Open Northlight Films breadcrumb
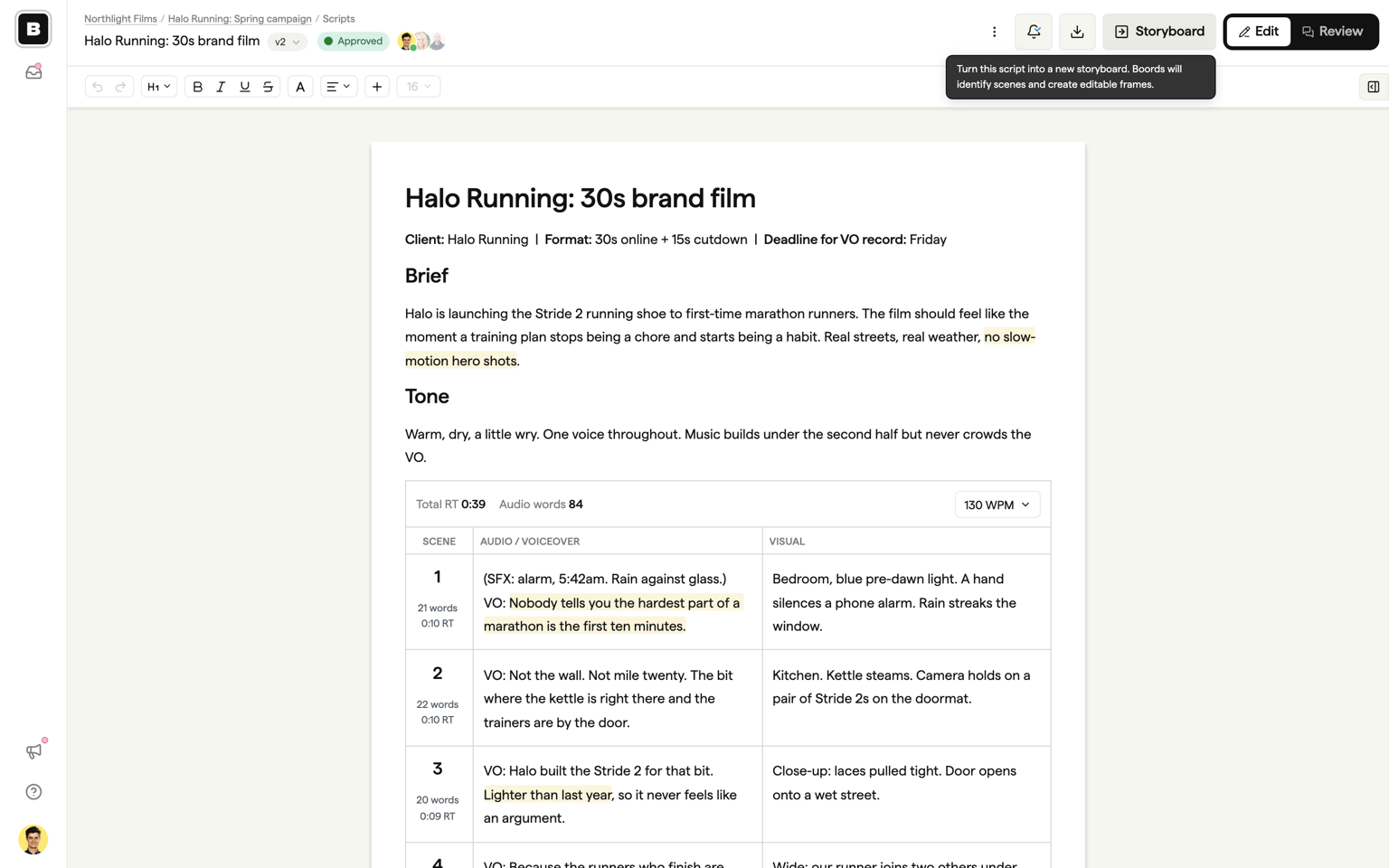The height and width of the screenshot is (868, 1389). coord(120,19)
